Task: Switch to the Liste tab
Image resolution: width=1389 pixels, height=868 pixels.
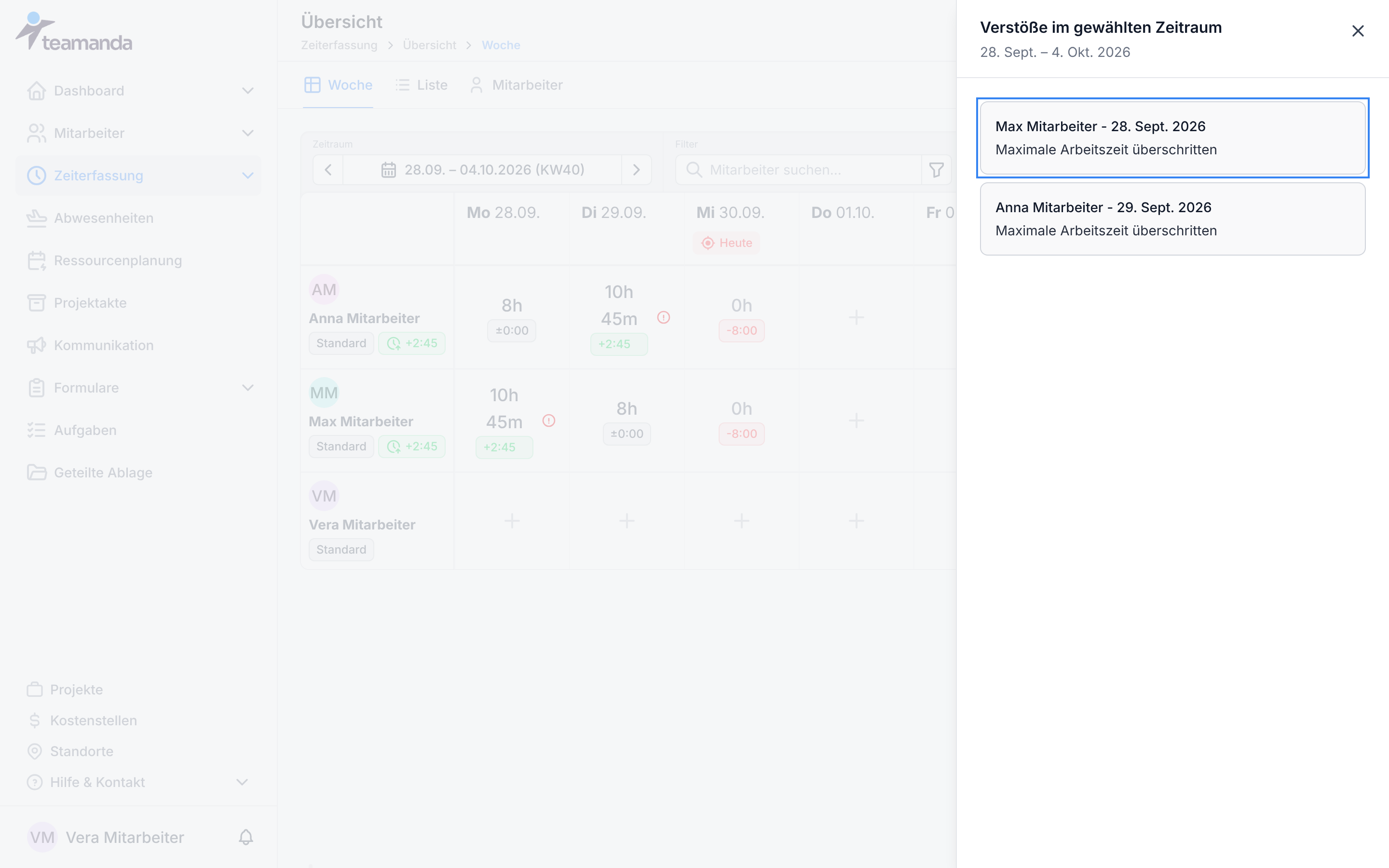Action: coord(422,85)
